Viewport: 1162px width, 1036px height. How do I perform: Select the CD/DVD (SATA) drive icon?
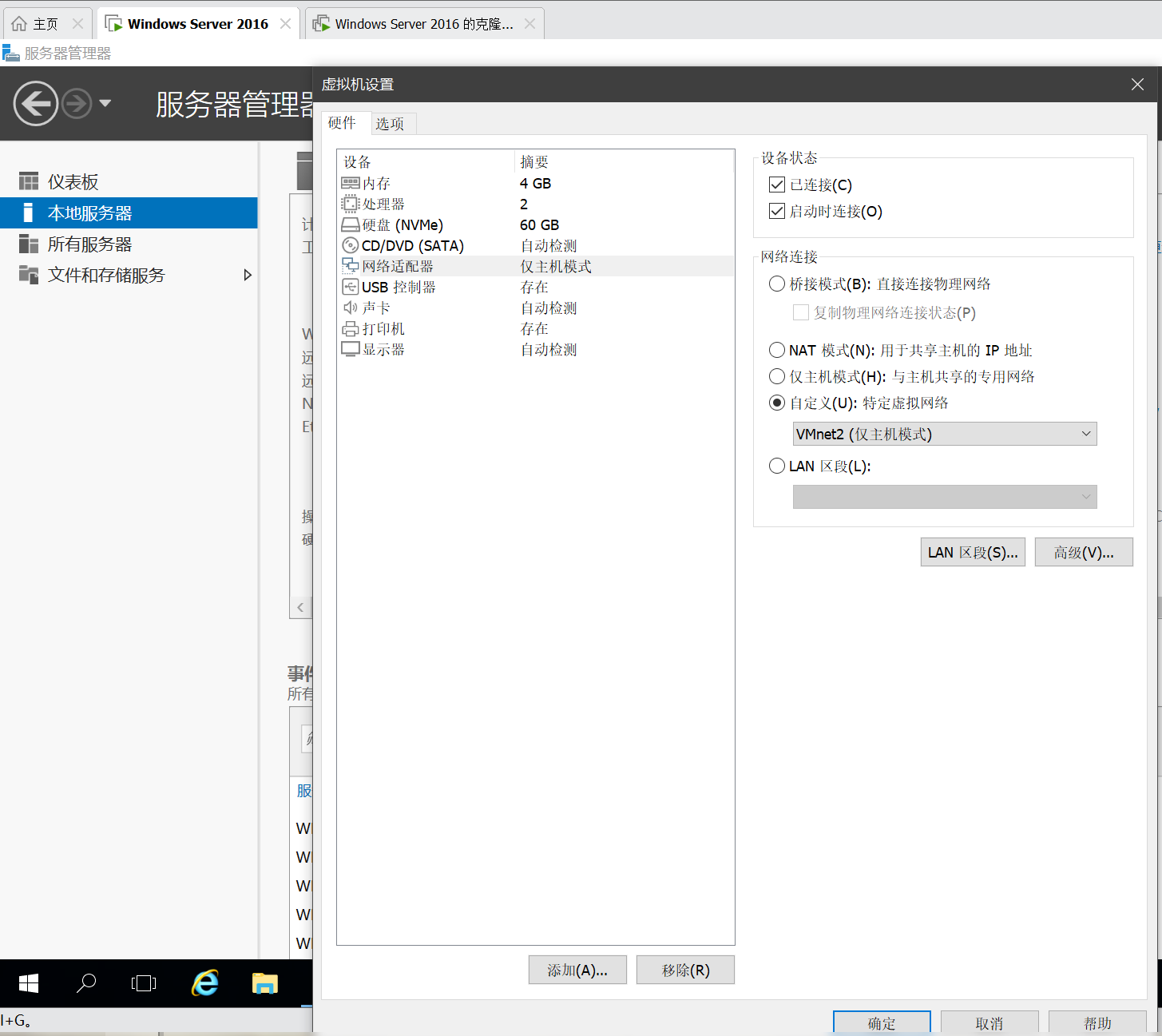pos(350,245)
